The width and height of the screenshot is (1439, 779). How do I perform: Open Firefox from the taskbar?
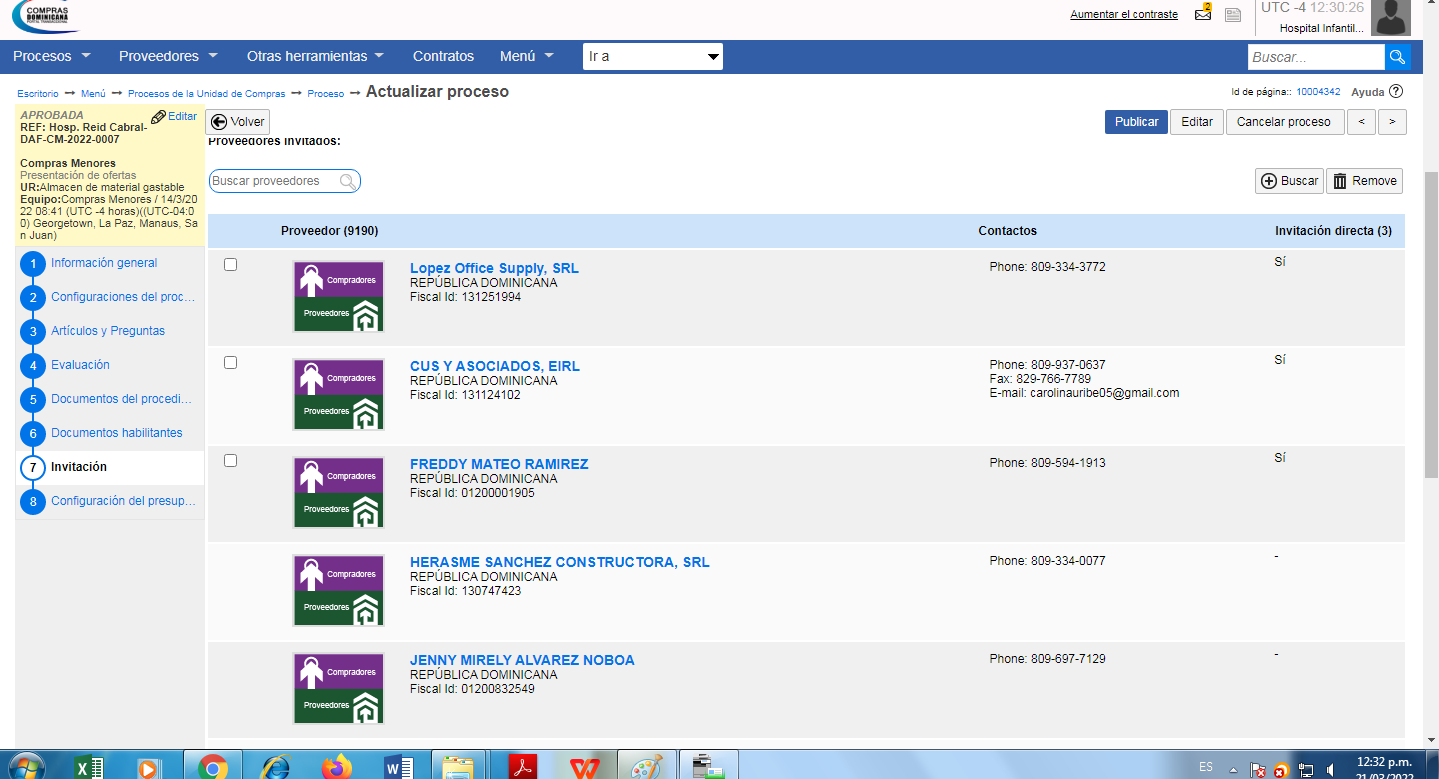coord(337,766)
